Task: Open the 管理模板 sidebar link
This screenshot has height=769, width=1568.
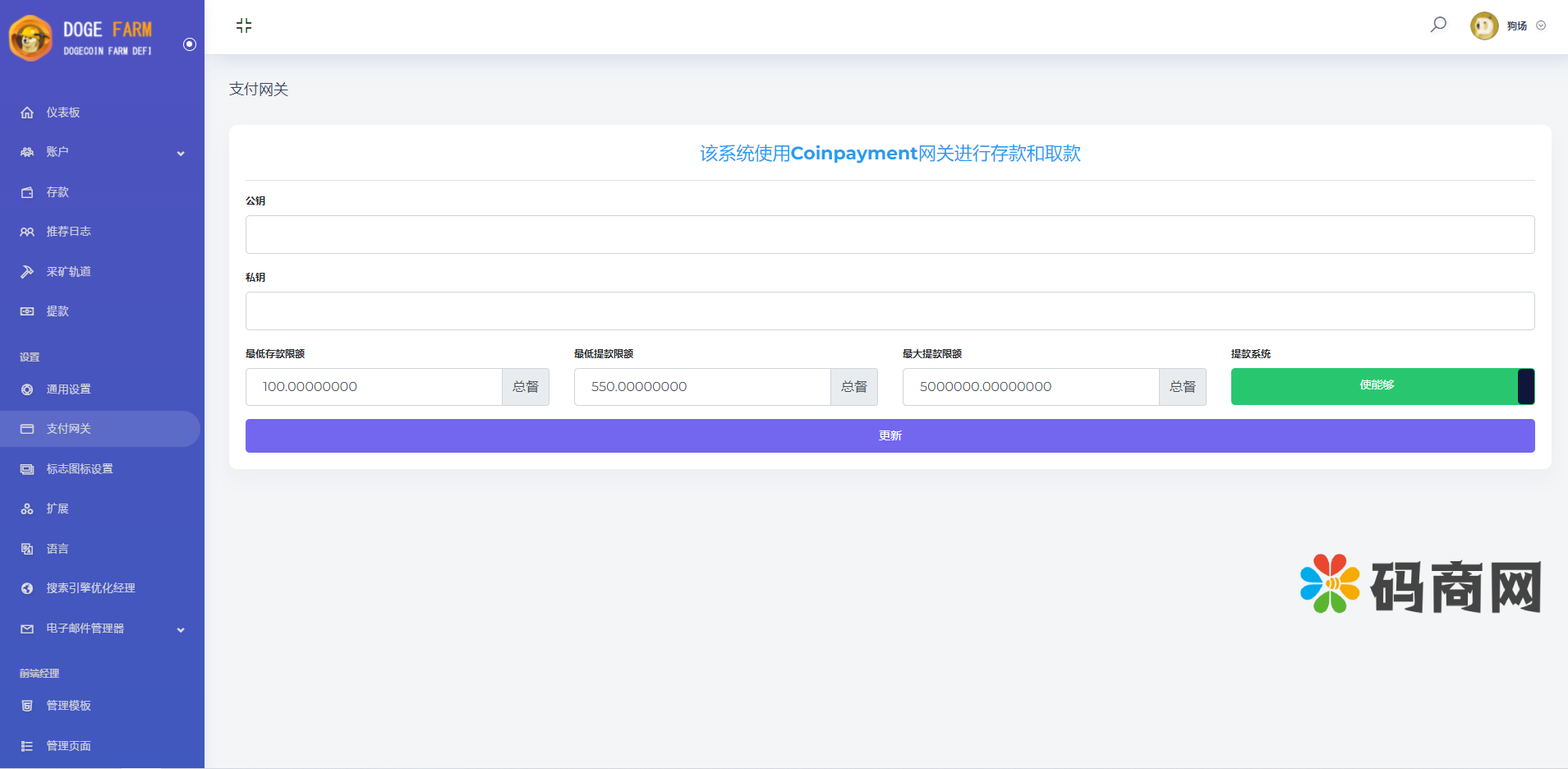Action: (x=69, y=706)
